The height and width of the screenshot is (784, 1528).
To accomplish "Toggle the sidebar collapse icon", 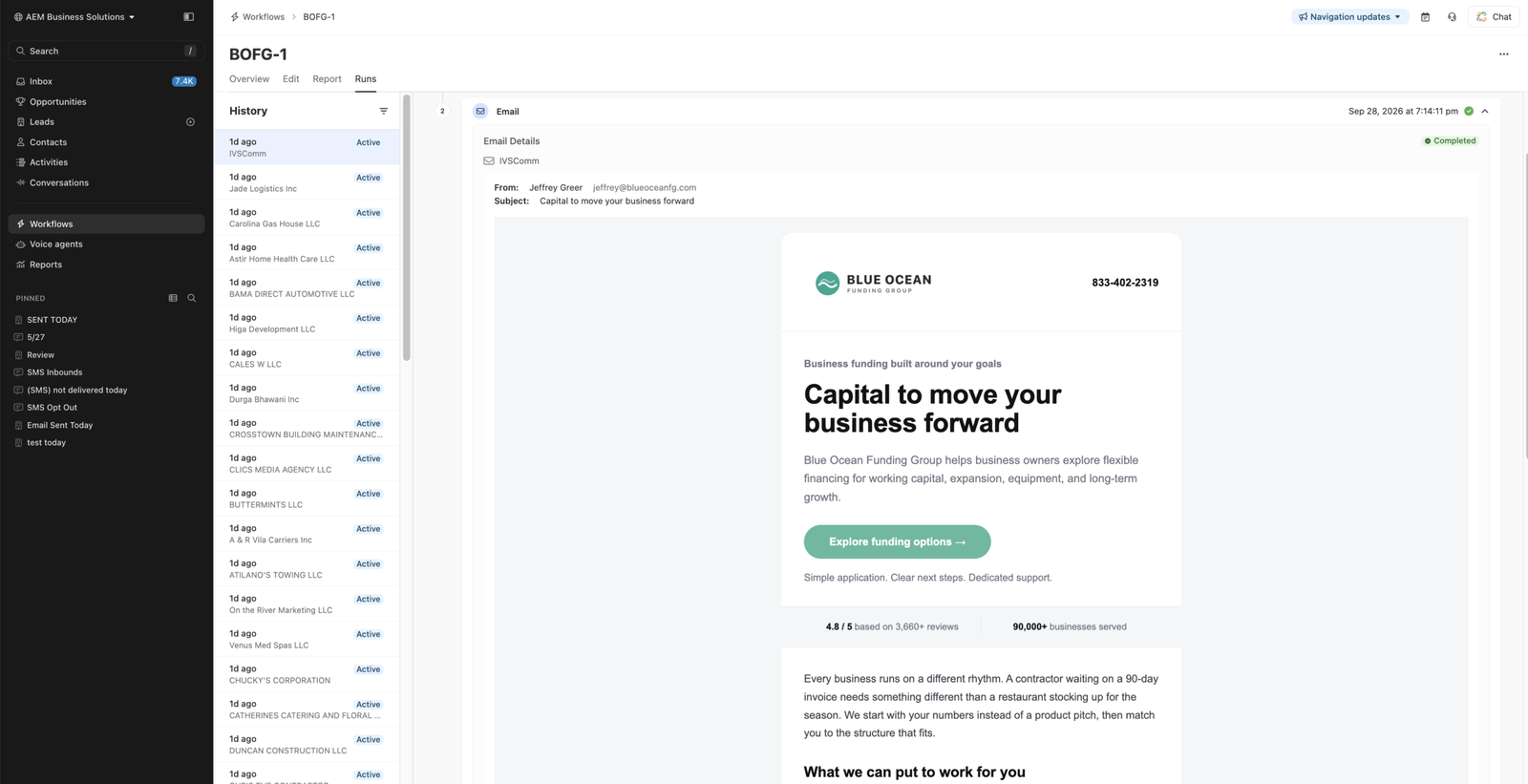I will [x=188, y=16].
